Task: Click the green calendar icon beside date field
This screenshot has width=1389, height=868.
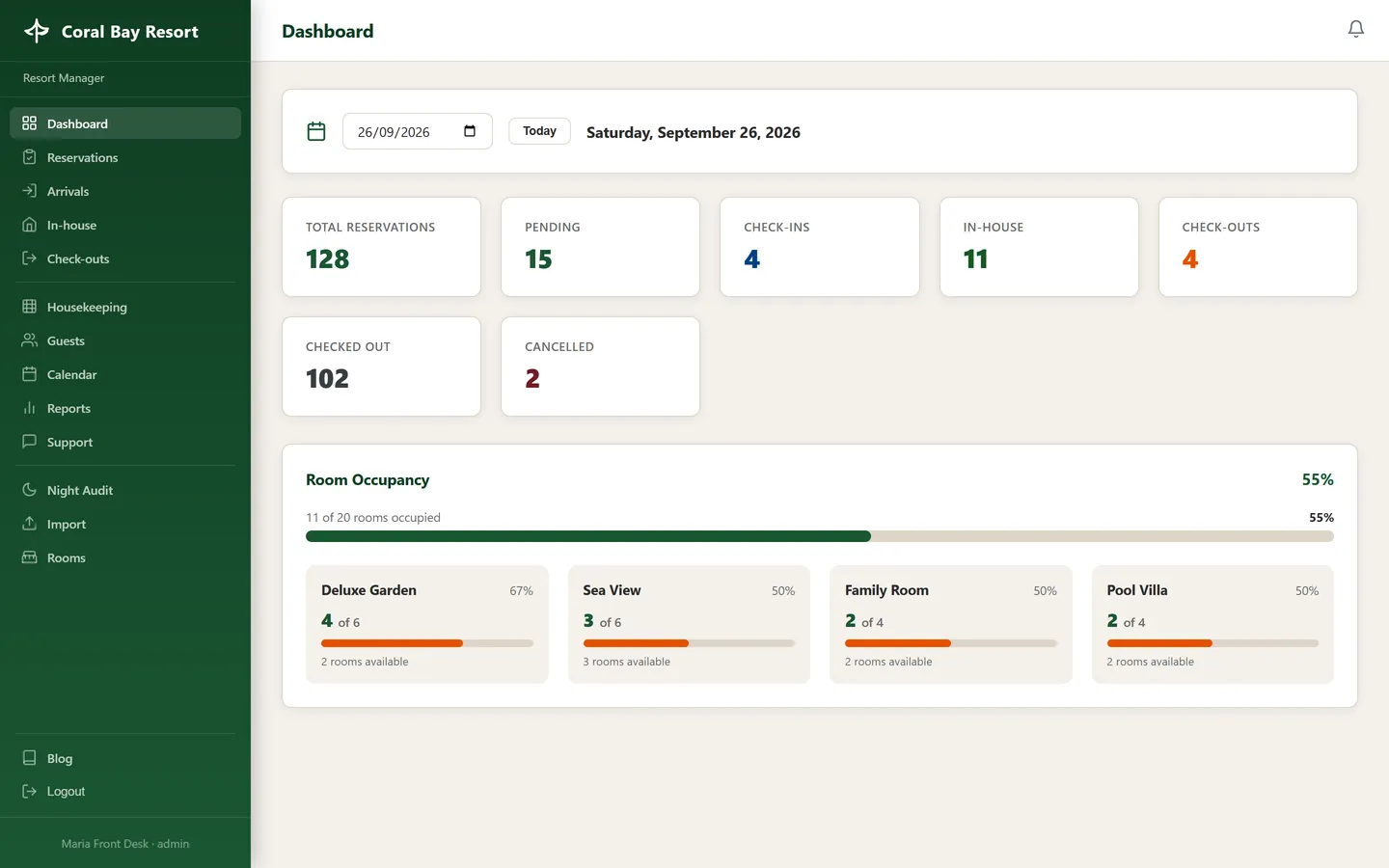Action: point(316,131)
